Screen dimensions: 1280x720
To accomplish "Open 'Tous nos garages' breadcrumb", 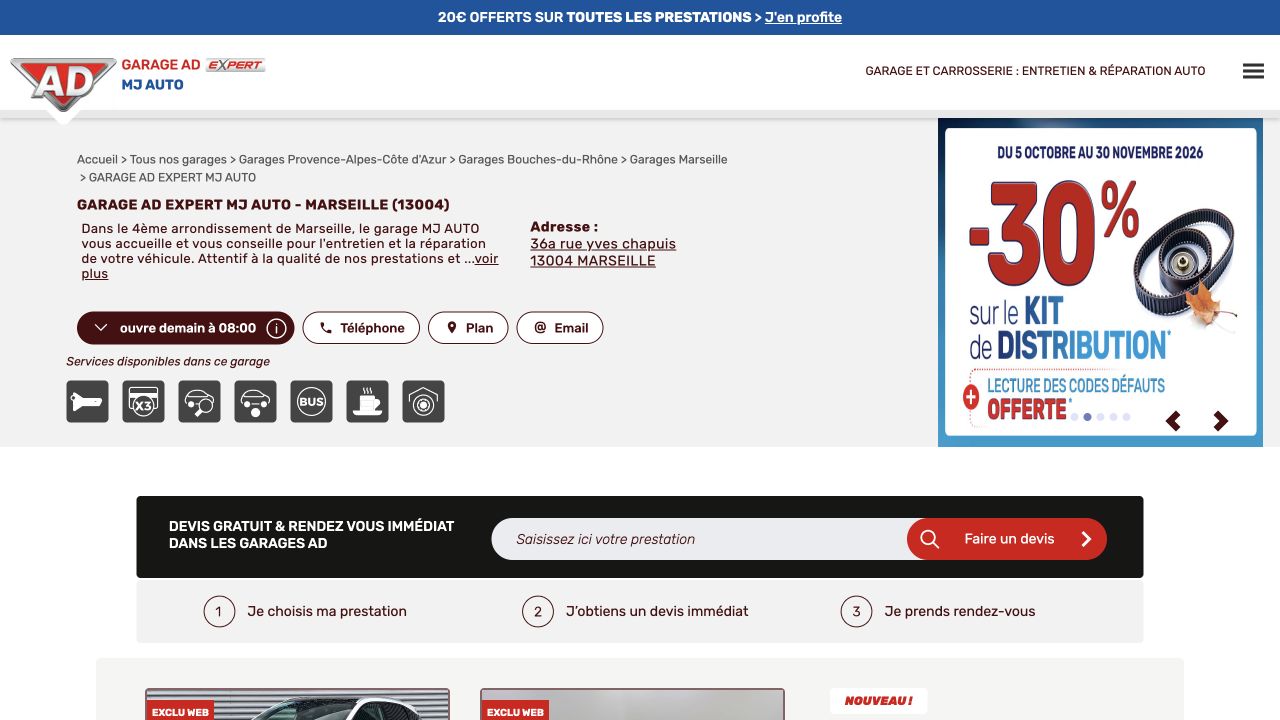I will [178, 160].
